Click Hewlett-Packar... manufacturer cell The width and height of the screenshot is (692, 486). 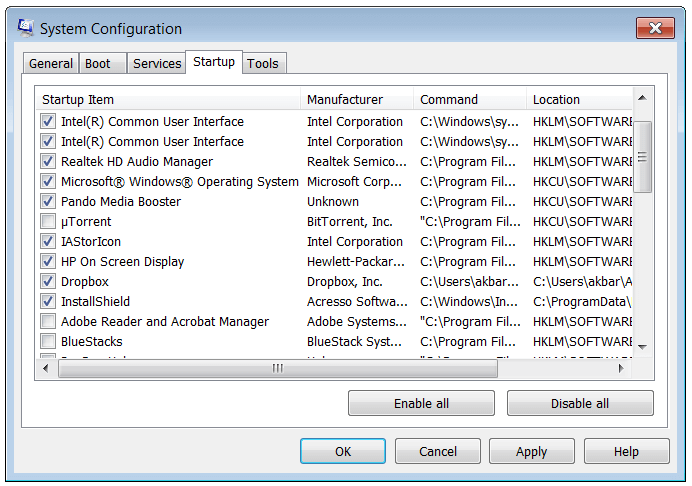pyautogui.click(x=356, y=262)
